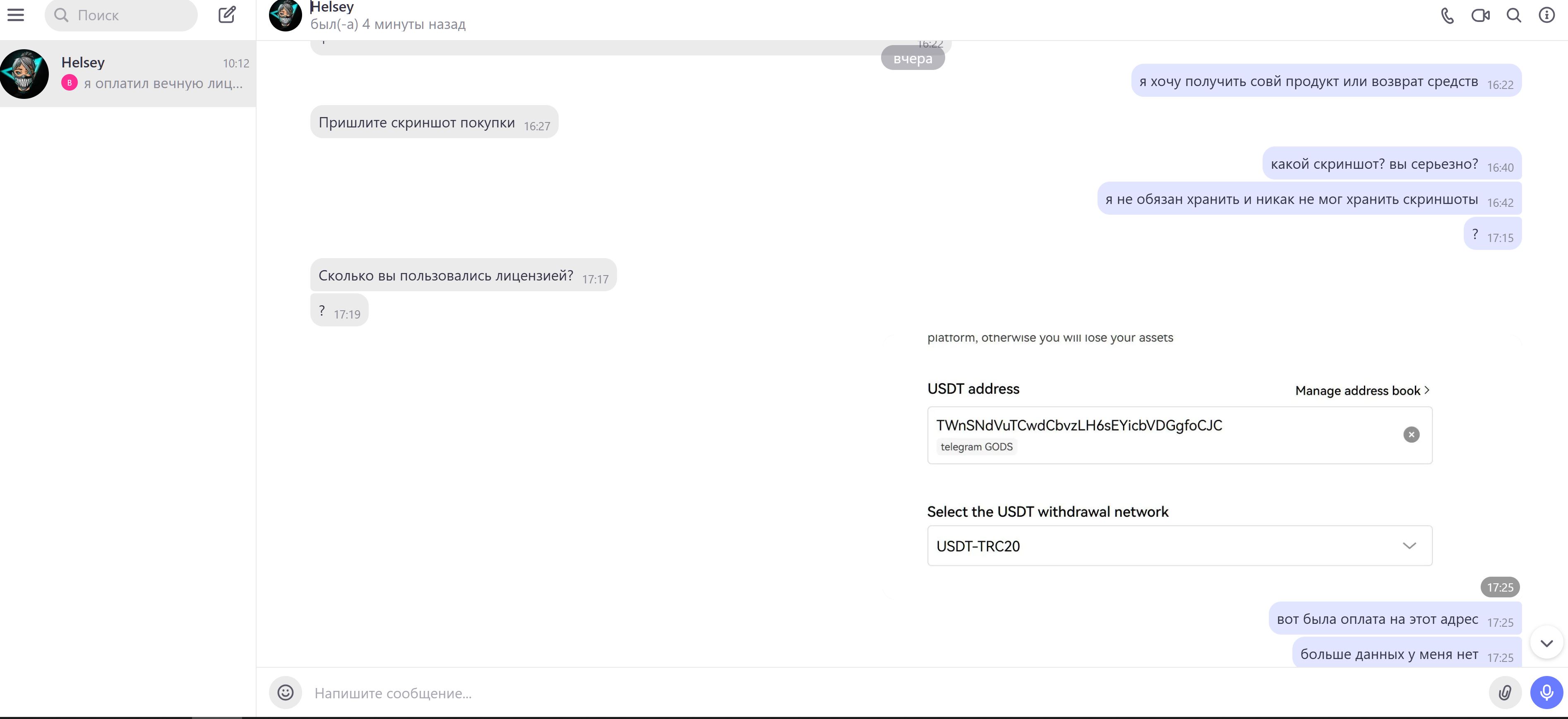
Task: Click Helsey's avatar in chat header
Action: (286, 15)
